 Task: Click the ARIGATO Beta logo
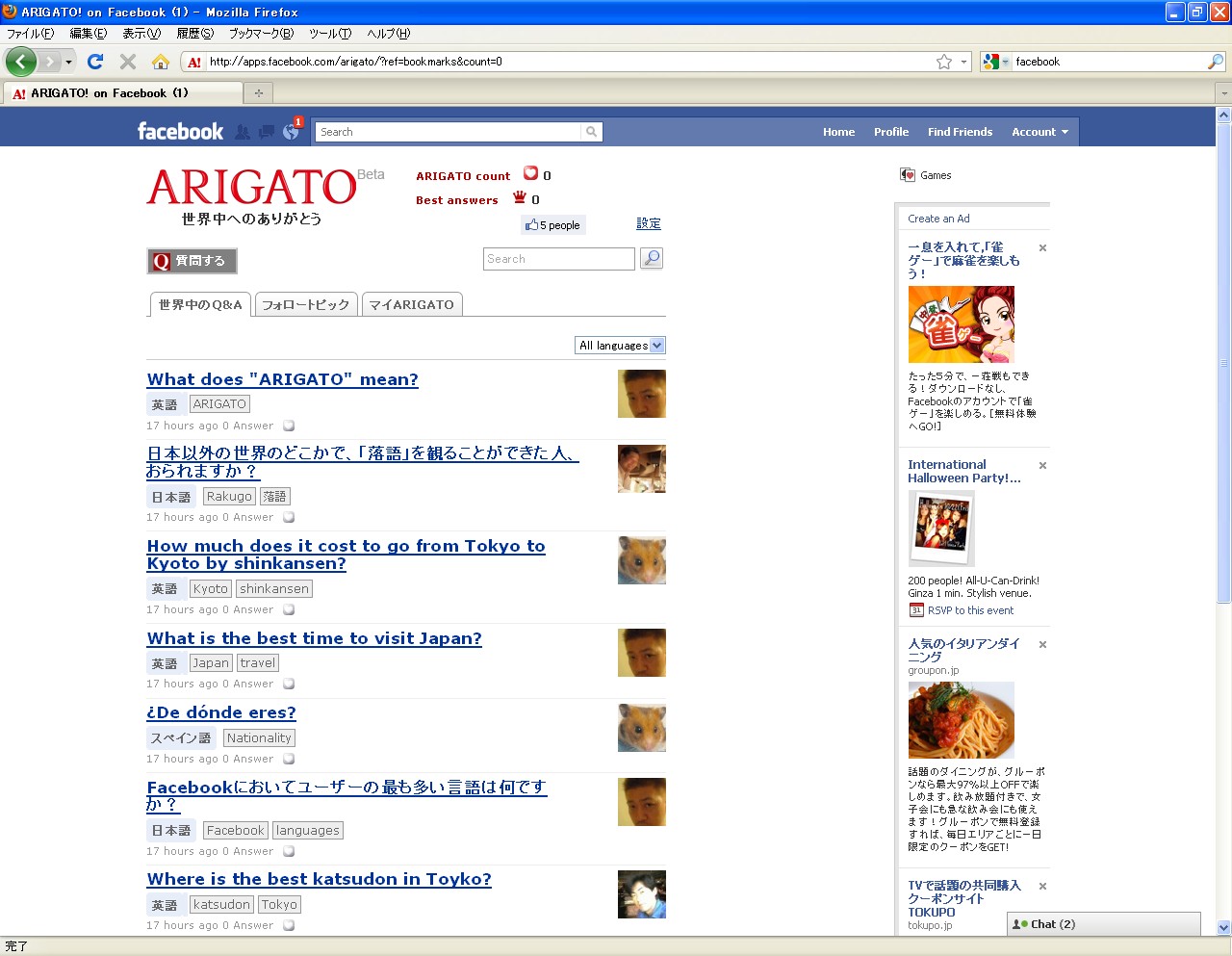265,197
